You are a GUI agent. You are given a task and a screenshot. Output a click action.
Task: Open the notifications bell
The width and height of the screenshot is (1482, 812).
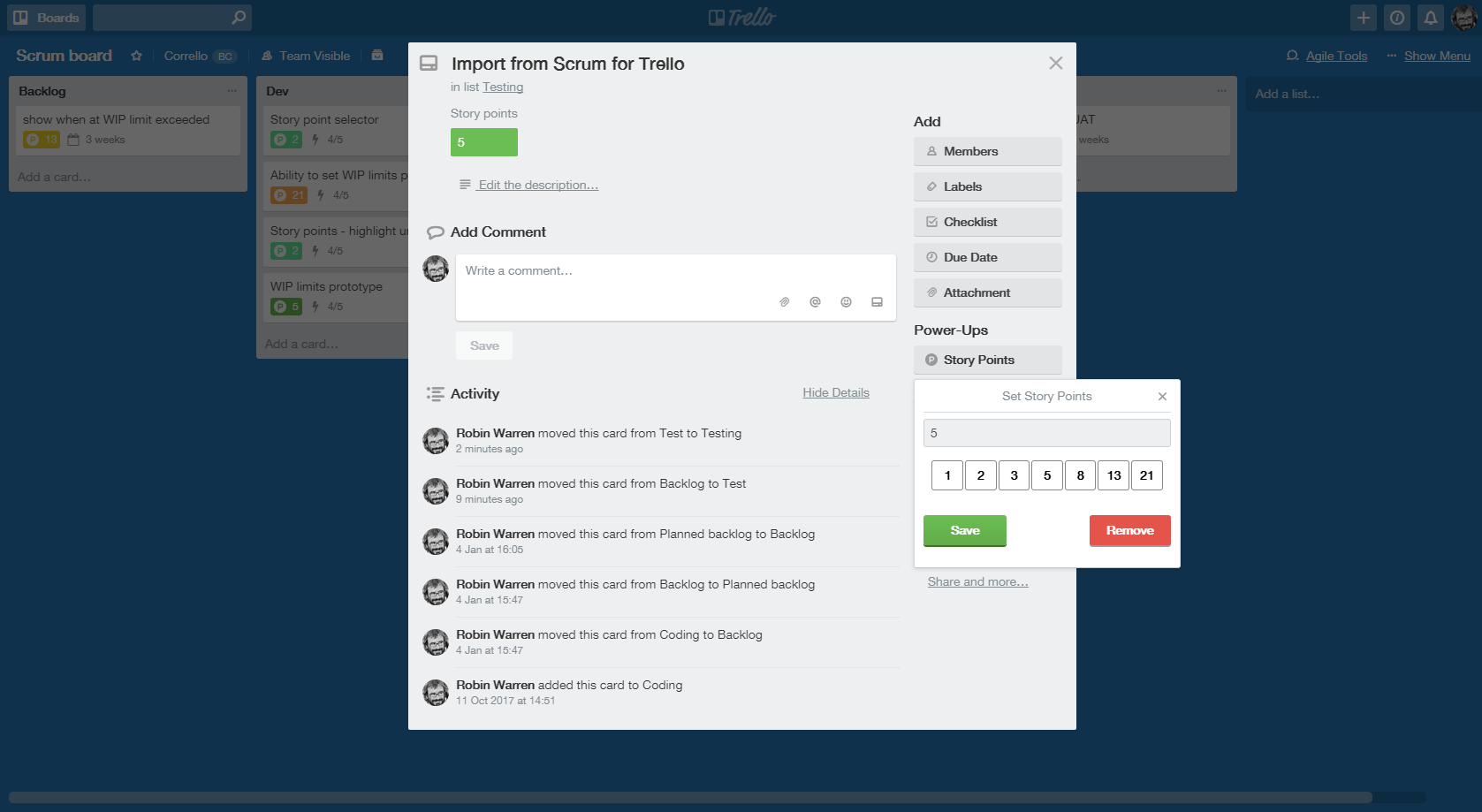pyautogui.click(x=1430, y=17)
